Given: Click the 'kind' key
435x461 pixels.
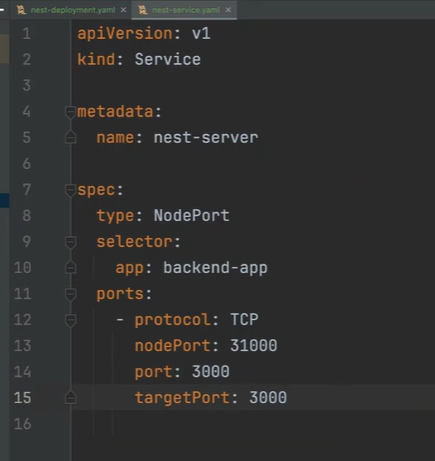Looking at the screenshot, I should 96,59.
